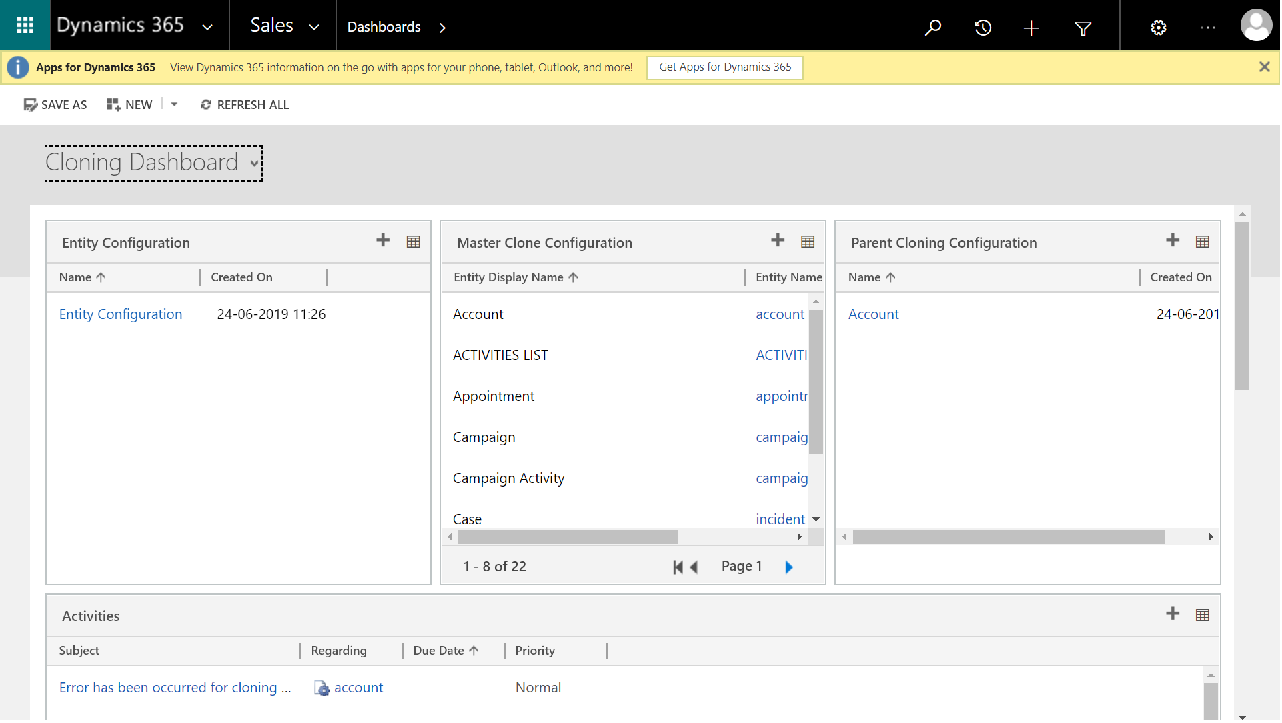Click the quick create plus icon

tap(1032, 28)
